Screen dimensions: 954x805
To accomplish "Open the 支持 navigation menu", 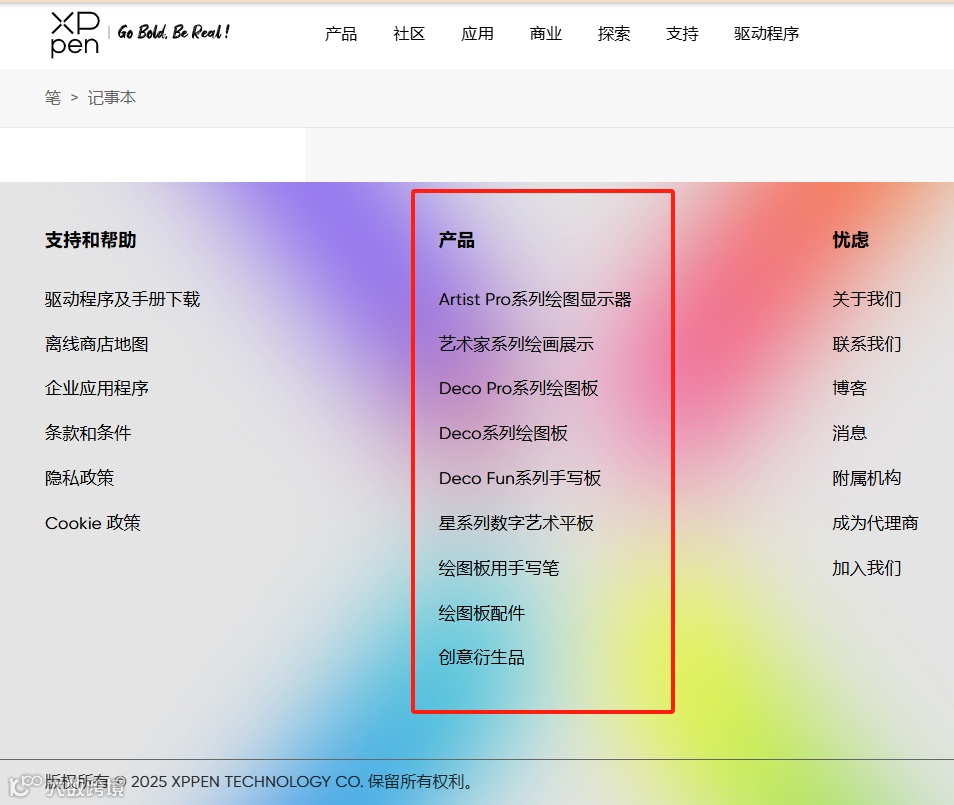I will 682,33.
